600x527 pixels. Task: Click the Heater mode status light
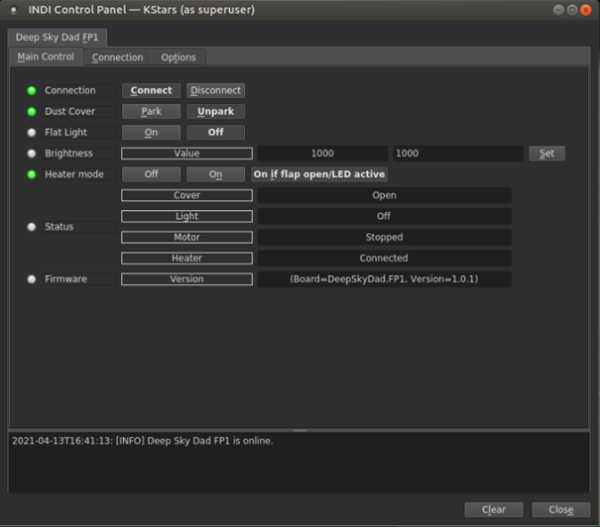point(31,175)
